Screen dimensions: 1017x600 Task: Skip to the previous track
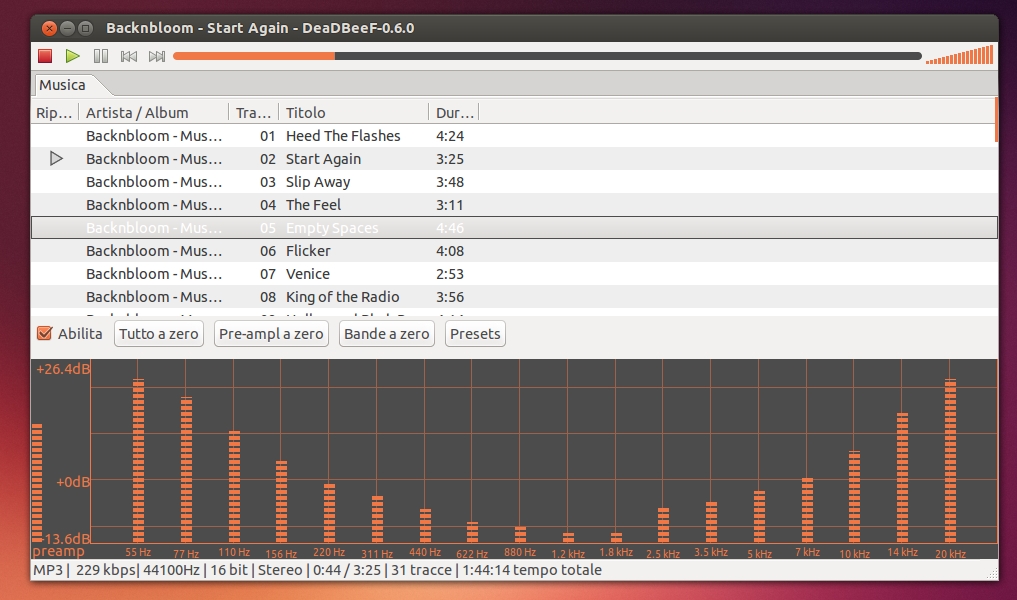coord(128,56)
